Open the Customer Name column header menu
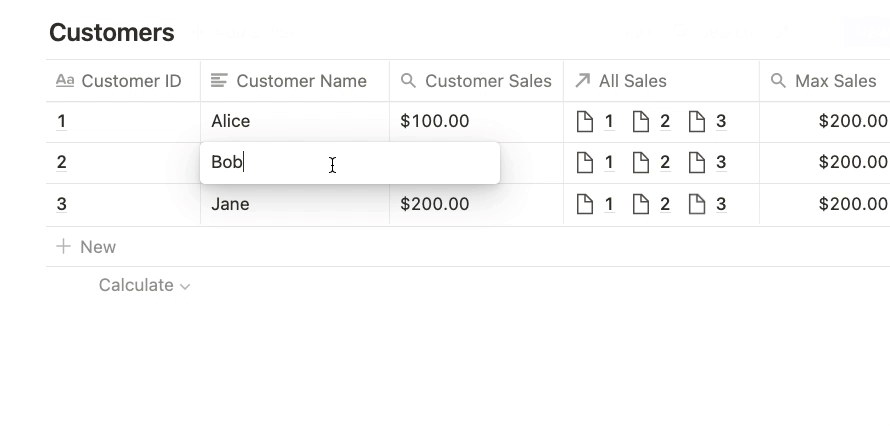Viewport: 890px width, 426px height. pos(301,81)
